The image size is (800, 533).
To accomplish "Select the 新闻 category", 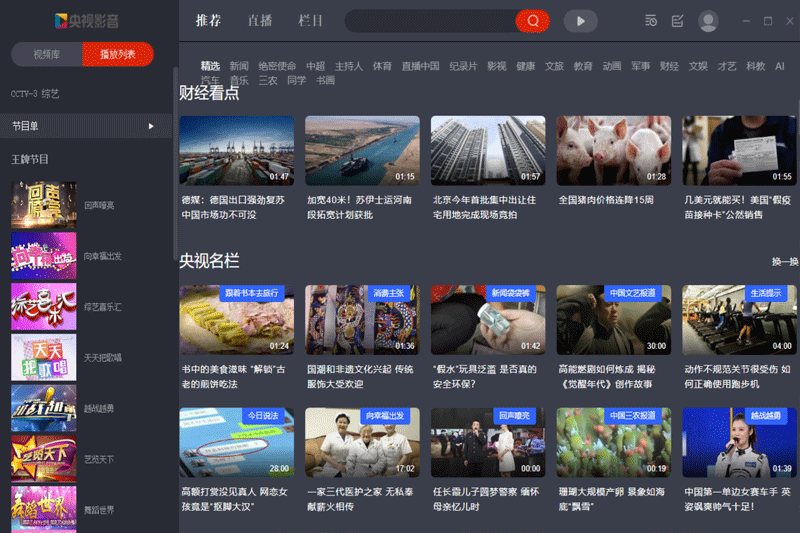I will 239,66.
